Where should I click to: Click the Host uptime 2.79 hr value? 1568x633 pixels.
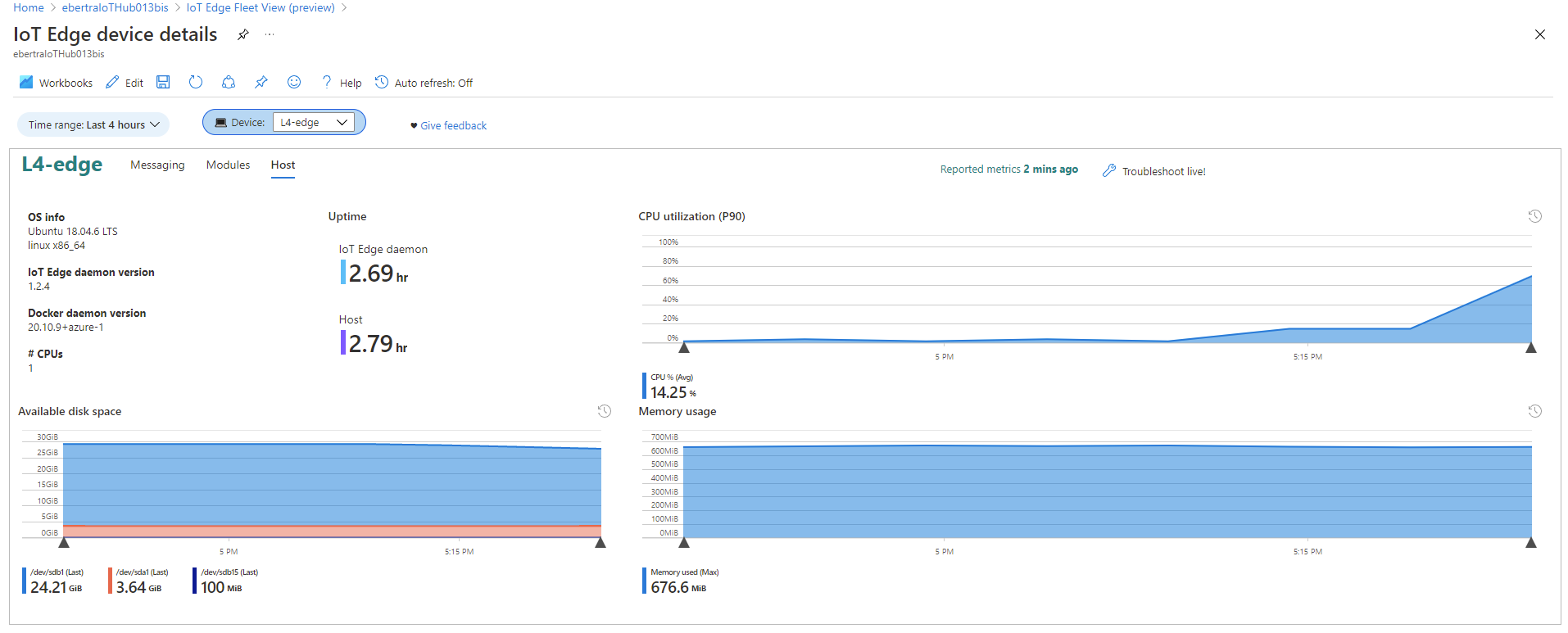pyautogui.click(x=378, y=343)
